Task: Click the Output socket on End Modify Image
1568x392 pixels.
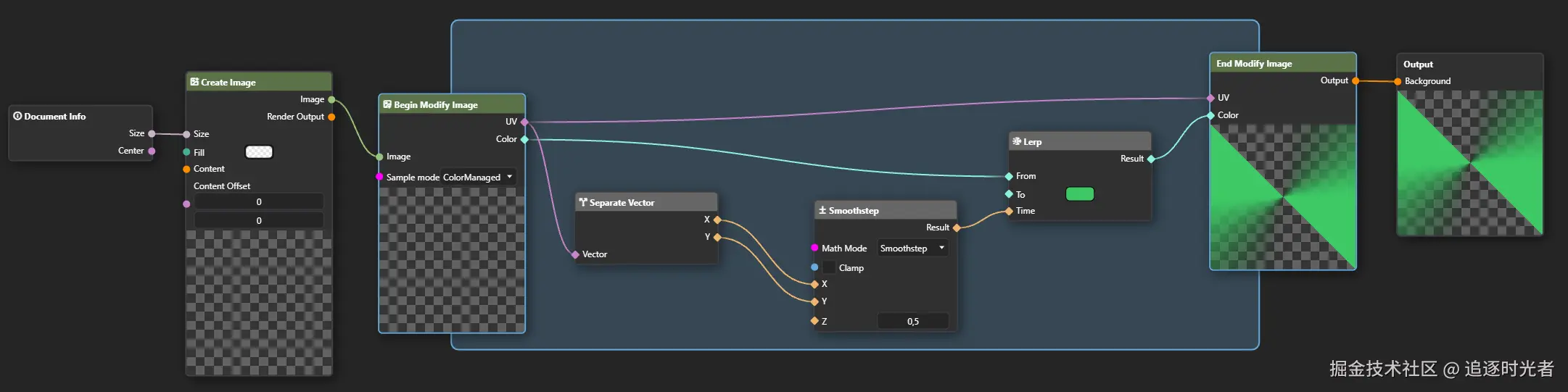Action: pyautogui.click(x=1356, y=80)
